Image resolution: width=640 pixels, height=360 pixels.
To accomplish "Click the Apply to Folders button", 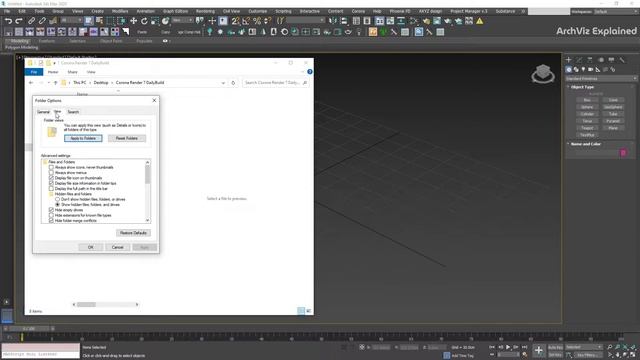I will point(83,138).
